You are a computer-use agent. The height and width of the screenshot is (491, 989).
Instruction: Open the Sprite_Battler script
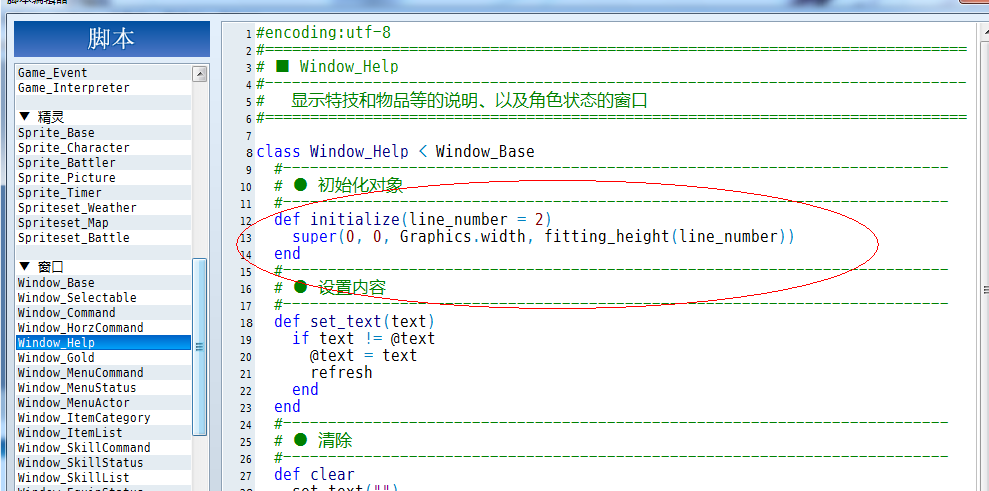tap(103, 163)
